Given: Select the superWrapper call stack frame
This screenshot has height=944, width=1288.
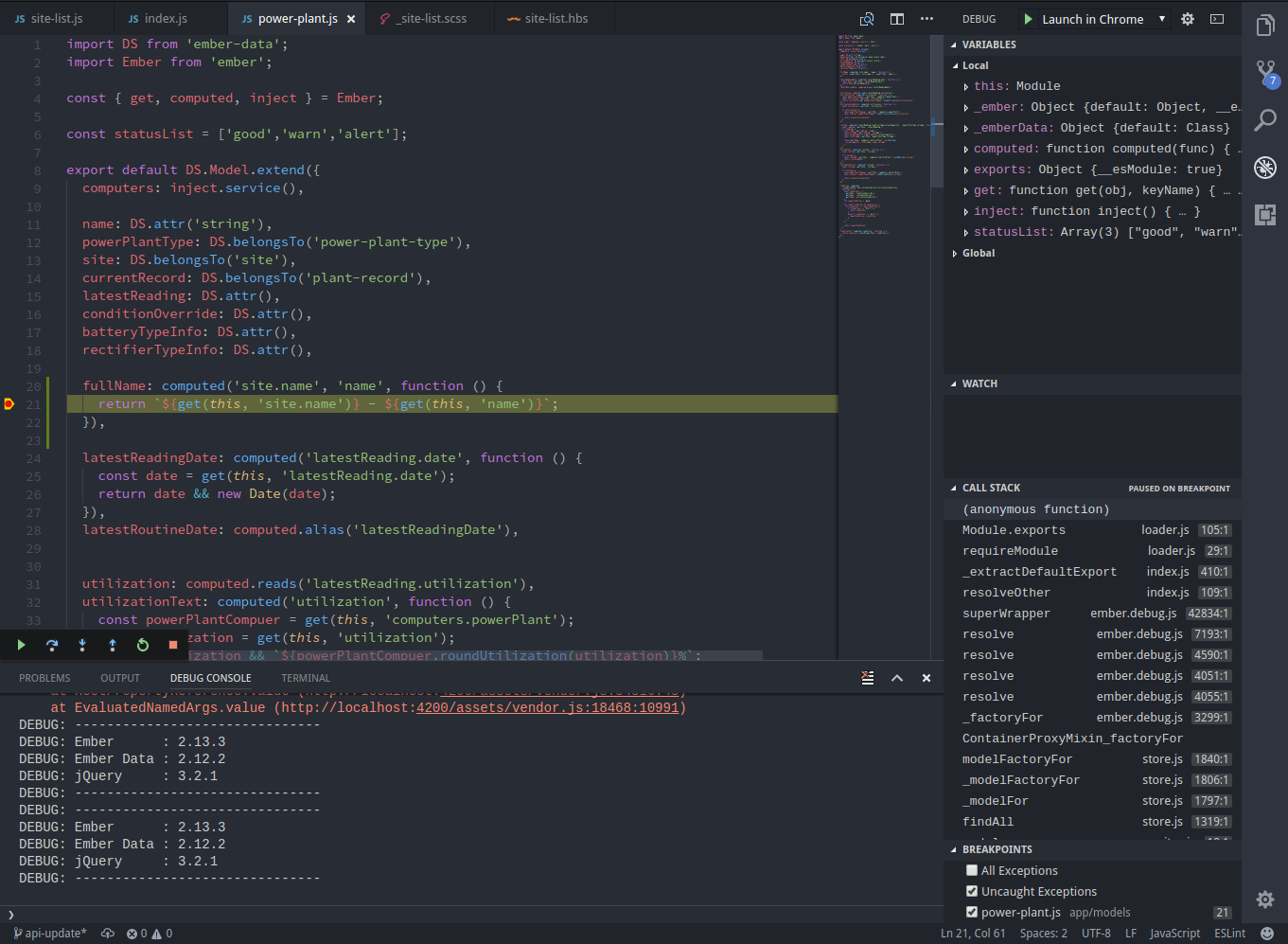Looking at the screenshot, I should [x=1092, y=614].
